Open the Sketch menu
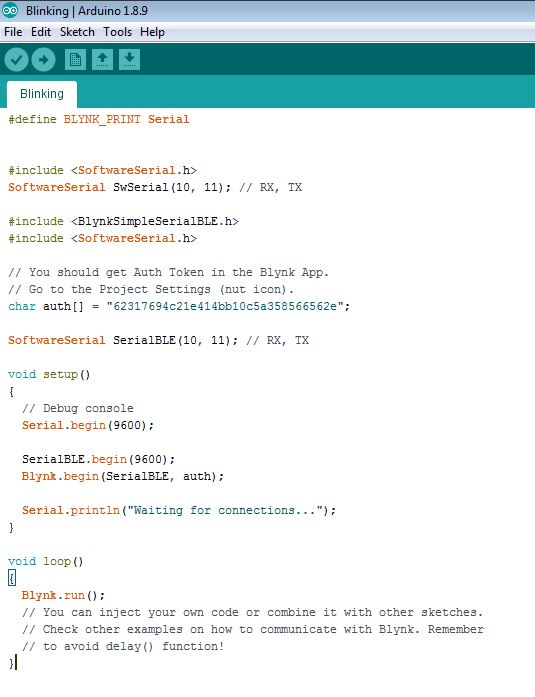 (77, 32)
